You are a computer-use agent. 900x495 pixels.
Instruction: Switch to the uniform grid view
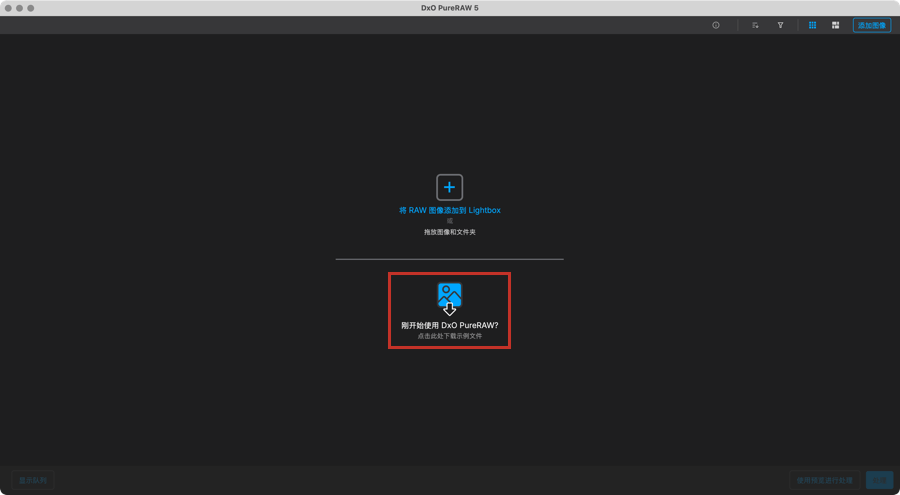(812, 25)
